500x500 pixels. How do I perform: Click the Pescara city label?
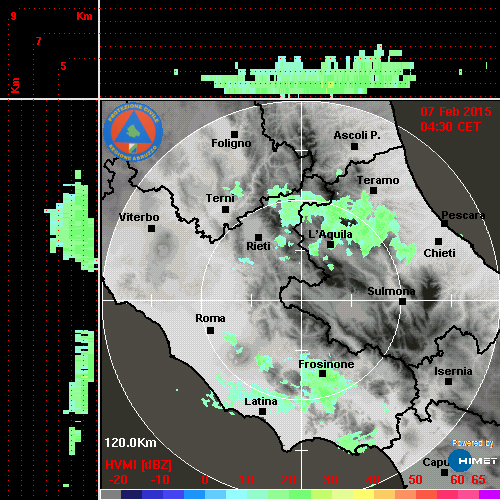tap(463, 215)
